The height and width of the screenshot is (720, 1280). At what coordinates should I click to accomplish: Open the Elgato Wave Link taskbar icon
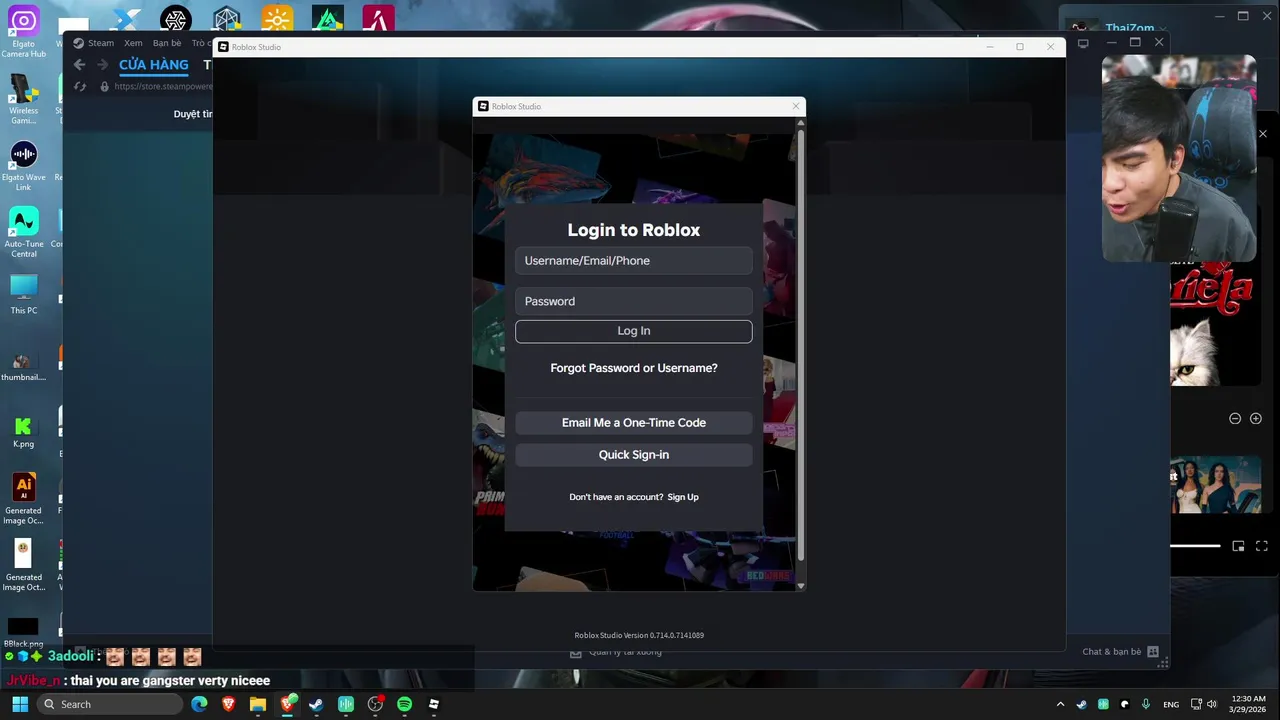pyautogui.click(x=346, y=704)
